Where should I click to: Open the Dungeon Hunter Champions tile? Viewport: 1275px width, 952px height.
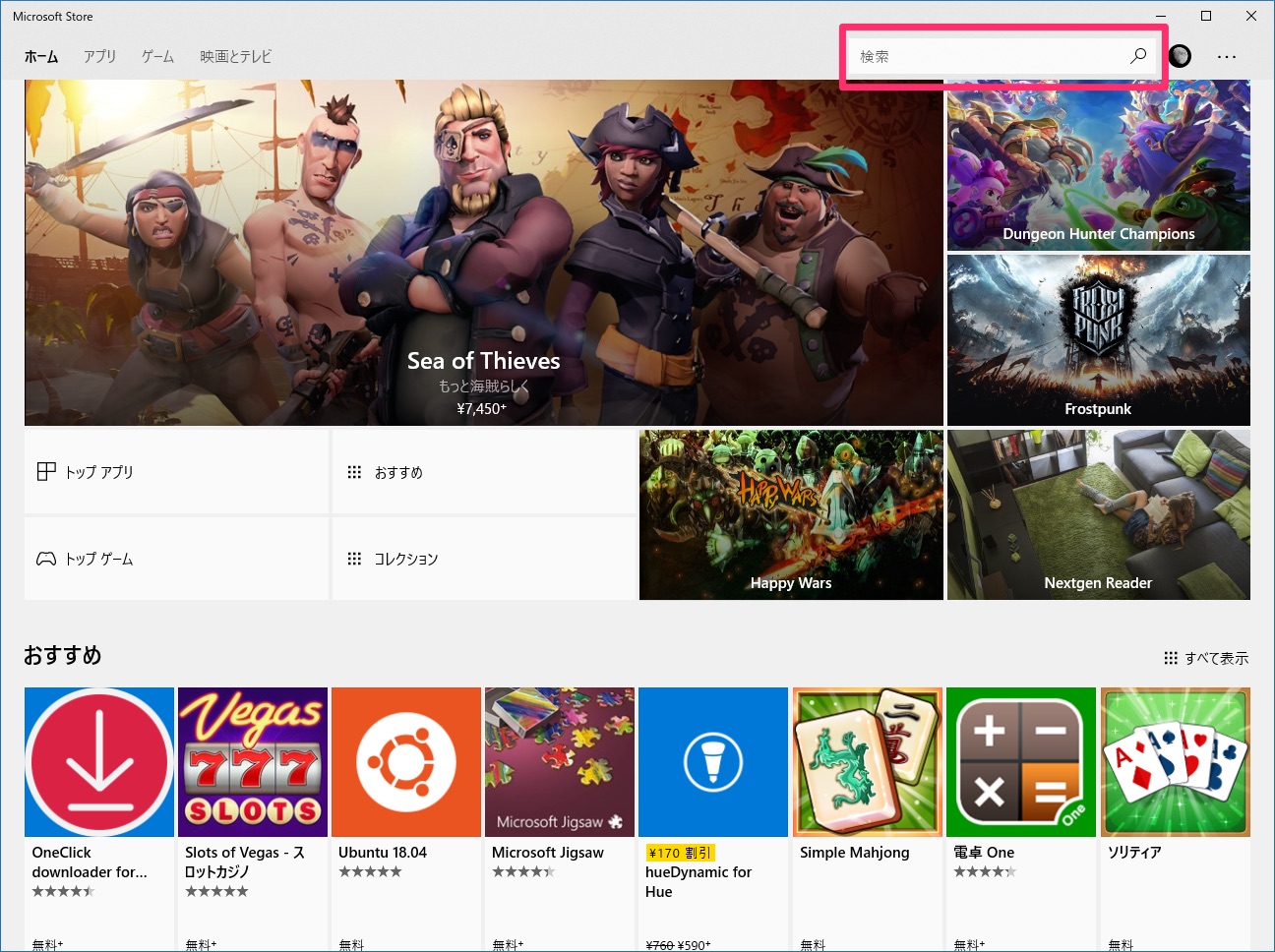coord(1099,165)
